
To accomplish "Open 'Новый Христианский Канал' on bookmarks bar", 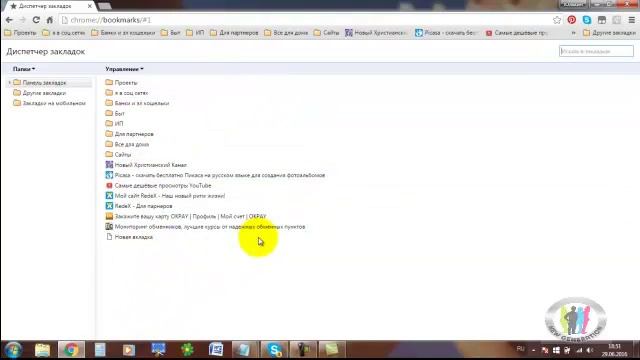I will point(376,33).
